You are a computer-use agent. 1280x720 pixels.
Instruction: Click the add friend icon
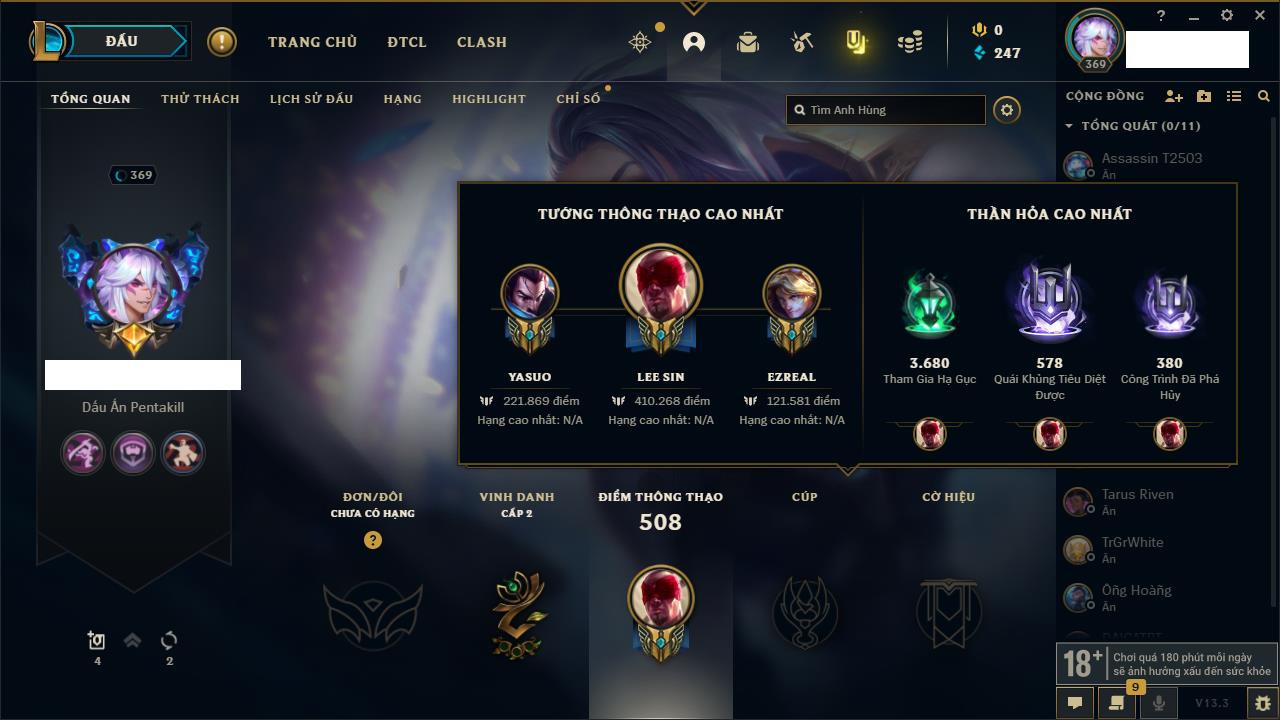(1174, 96)
